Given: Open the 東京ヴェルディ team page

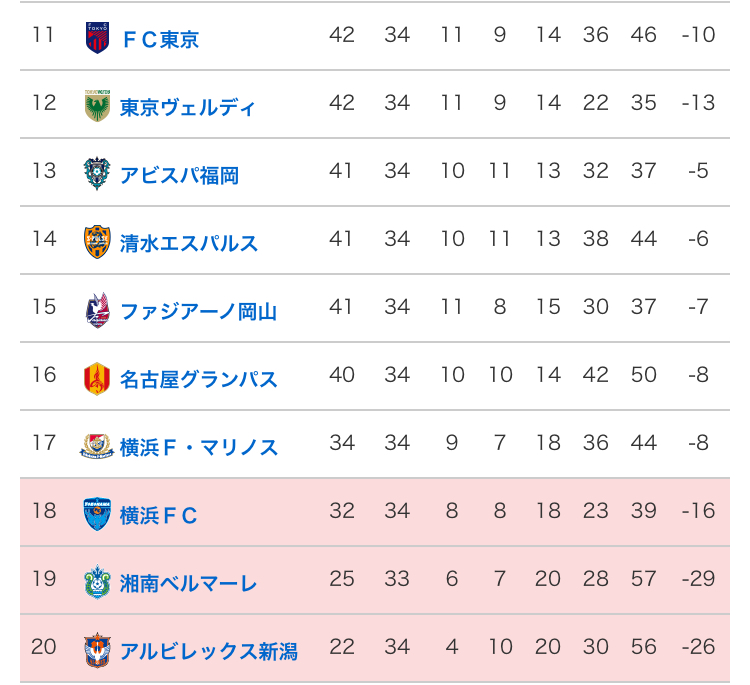Looking at the screenshot, I should pyautogui.click(x=187, y=107).
